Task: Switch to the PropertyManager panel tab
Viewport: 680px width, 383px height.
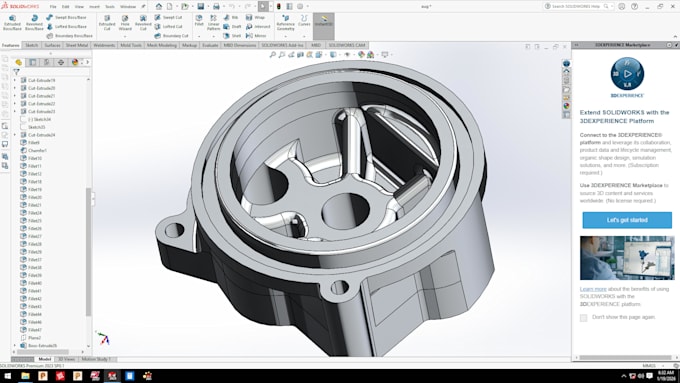Action: coord(33,62)
